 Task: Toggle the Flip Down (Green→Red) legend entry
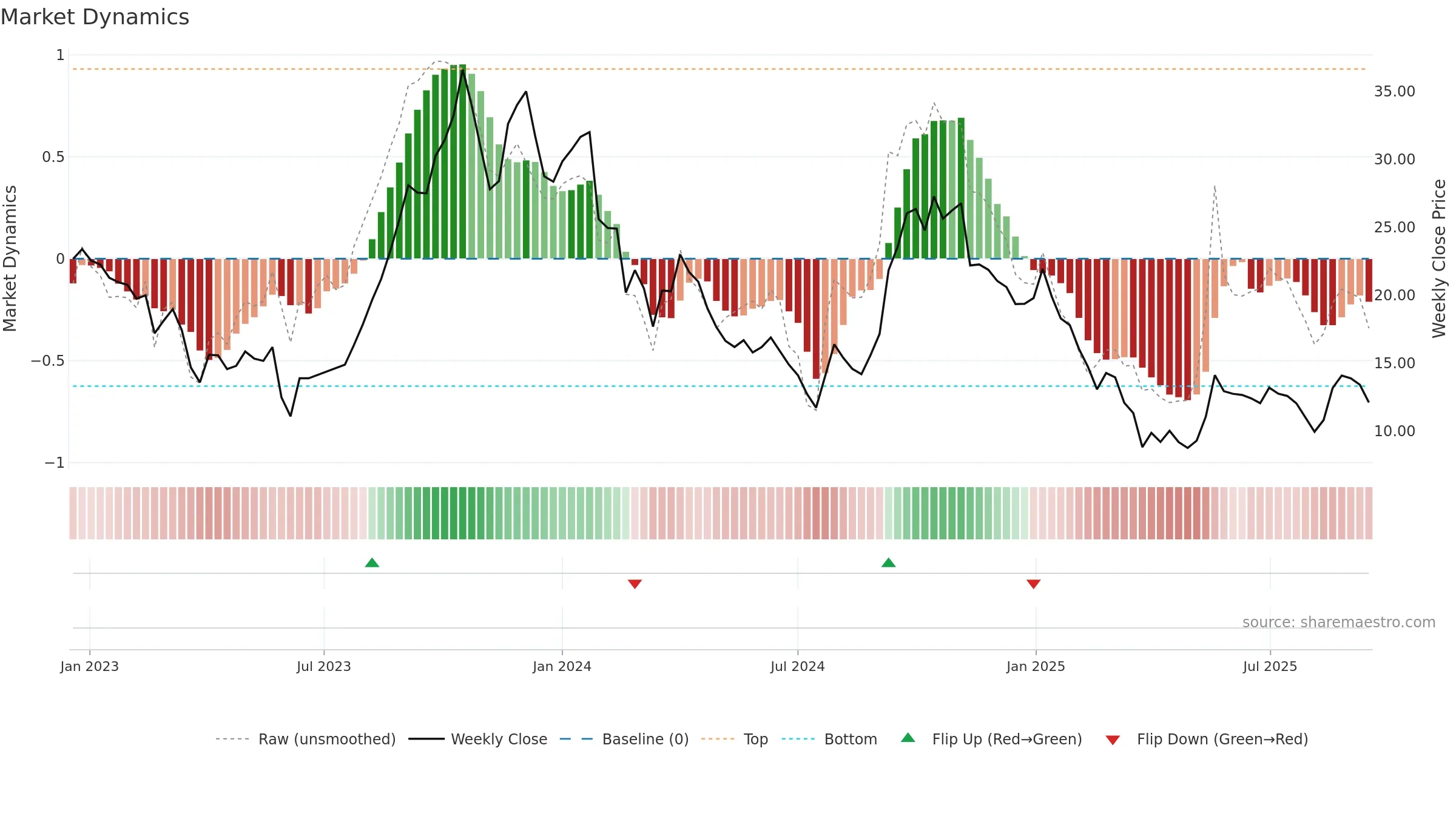pyautogui.click(x=1207, y=739)
